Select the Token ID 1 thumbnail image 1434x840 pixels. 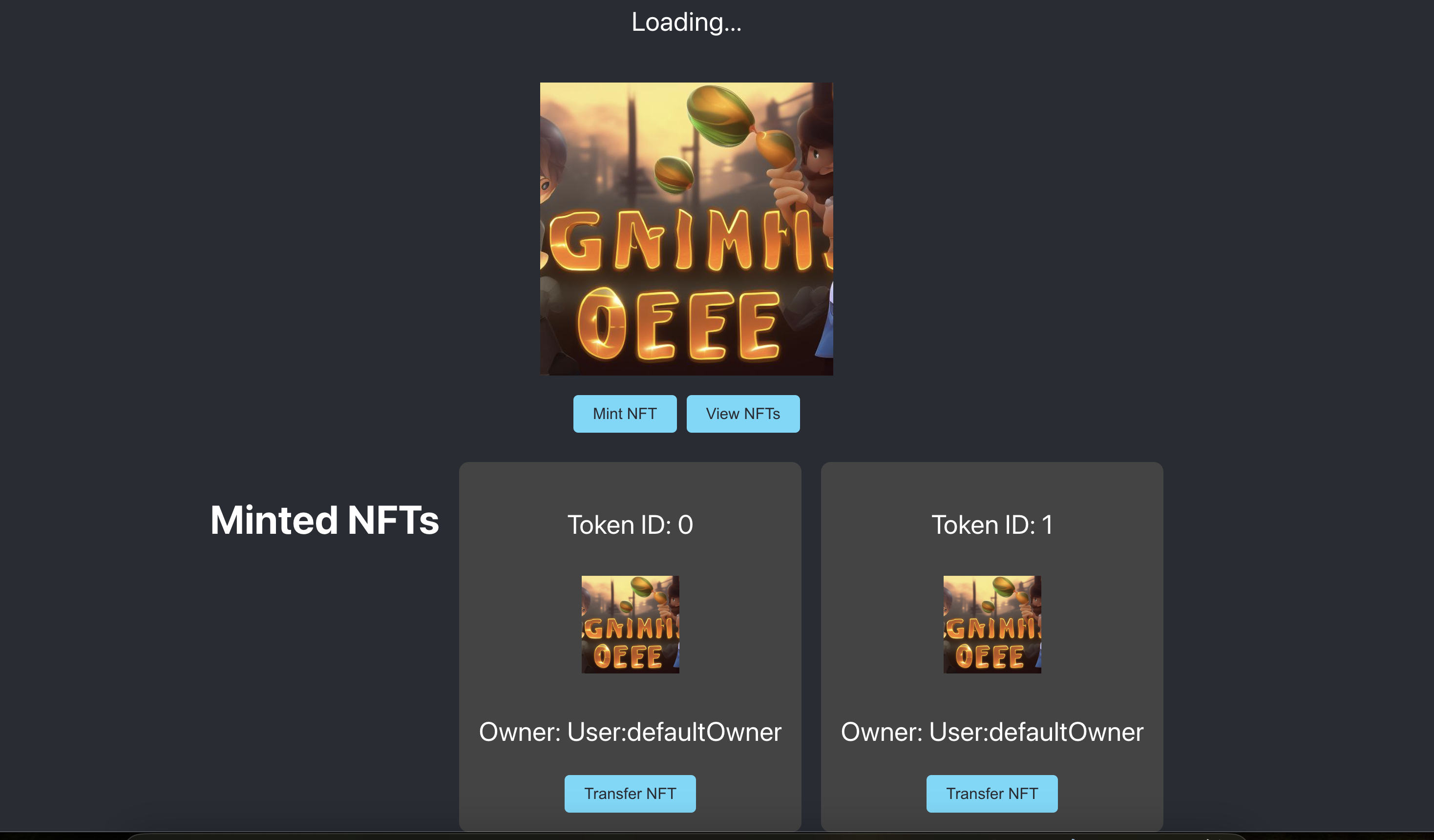(992, 624)
